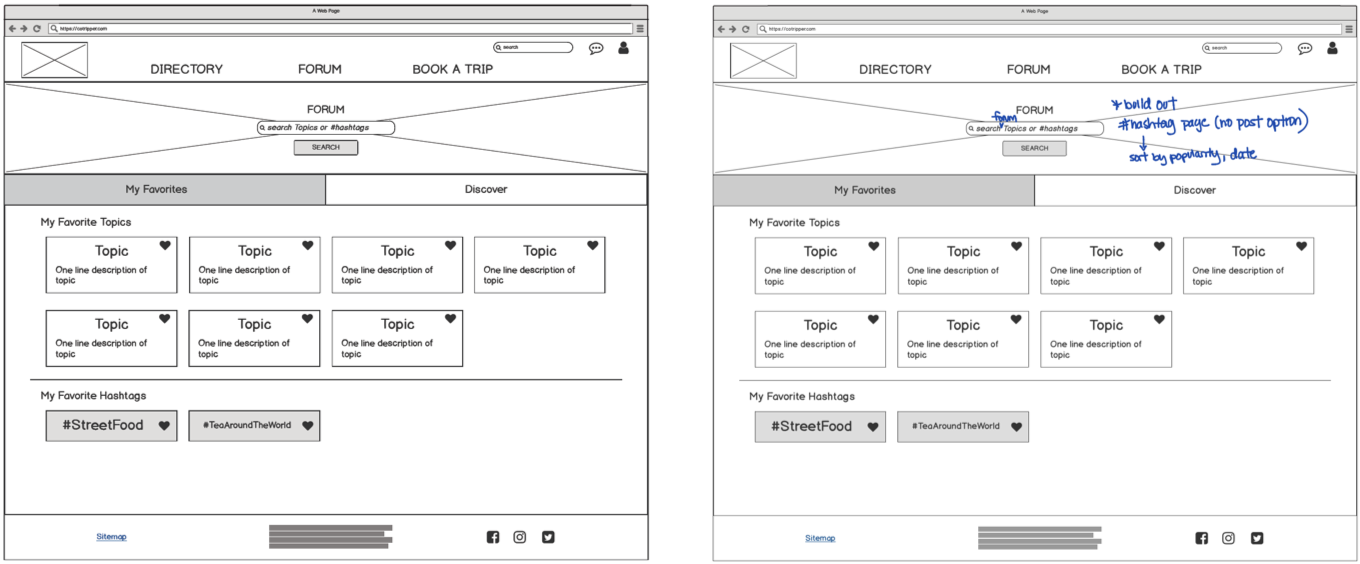Image resolution: width=1360 pixels, height=564 pixels.
Task: Open DIRECTORY nav item in left wireframe
Action: click(x=187, y=69)
